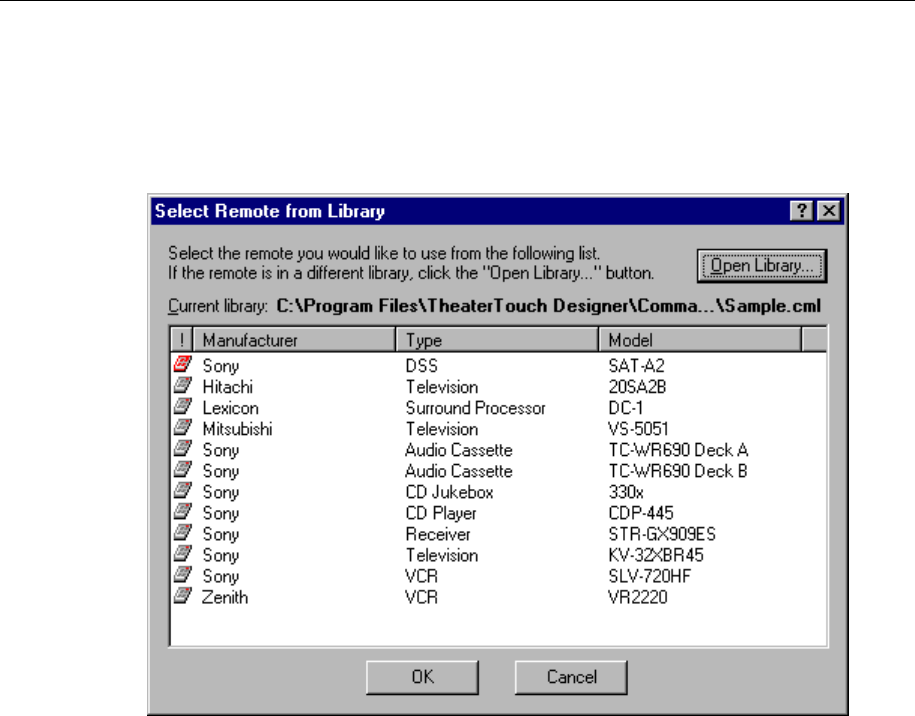The image size is (915, 716).
Task: Sort list by the Type column header
Action: click(x=497, y=340)
